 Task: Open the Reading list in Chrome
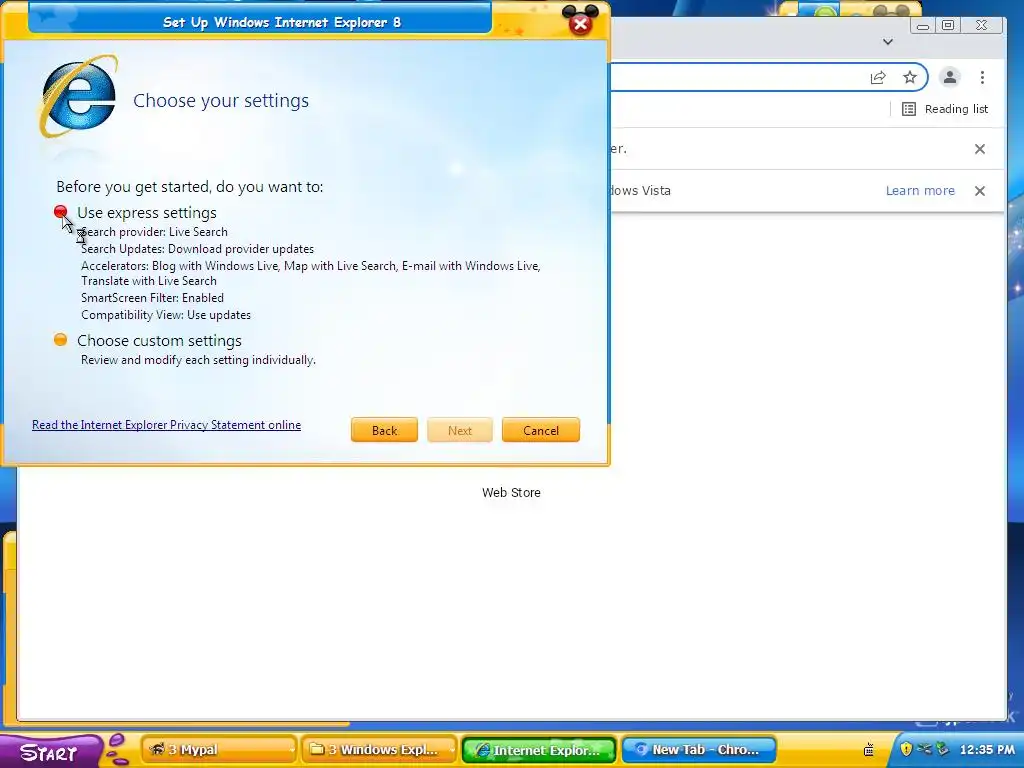pyautogui.click(x=945, y=109)
